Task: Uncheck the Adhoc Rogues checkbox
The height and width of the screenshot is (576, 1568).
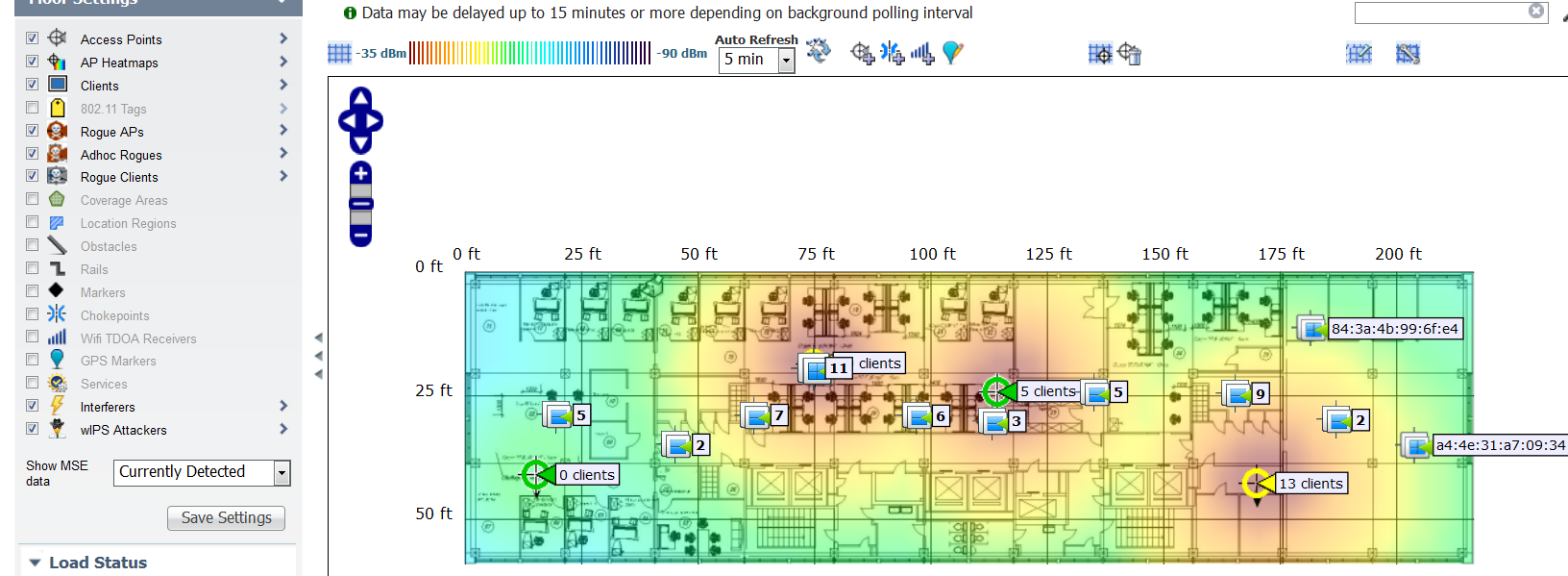Action: click(33, 154)
